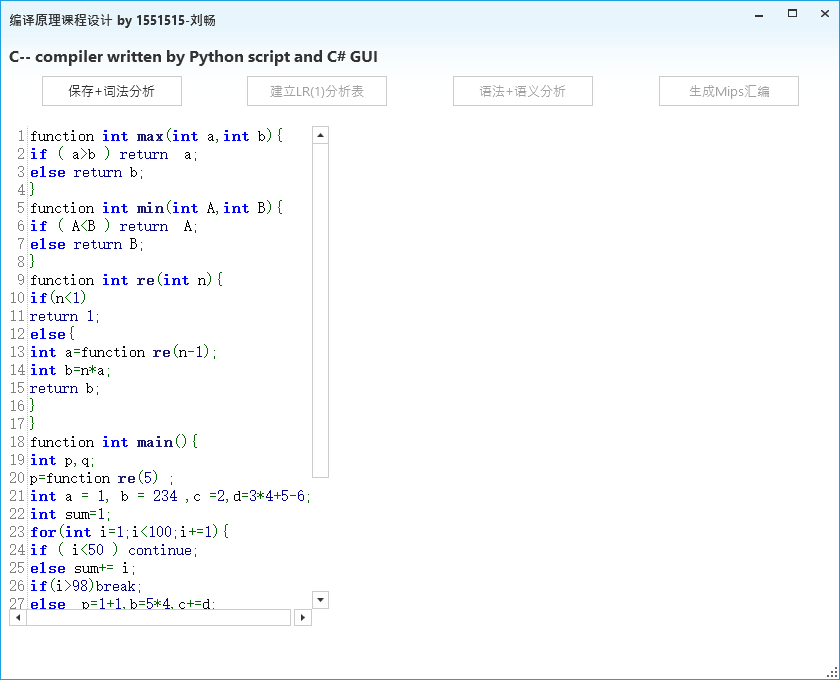Close the compiler window

click(x=823, y=14)
